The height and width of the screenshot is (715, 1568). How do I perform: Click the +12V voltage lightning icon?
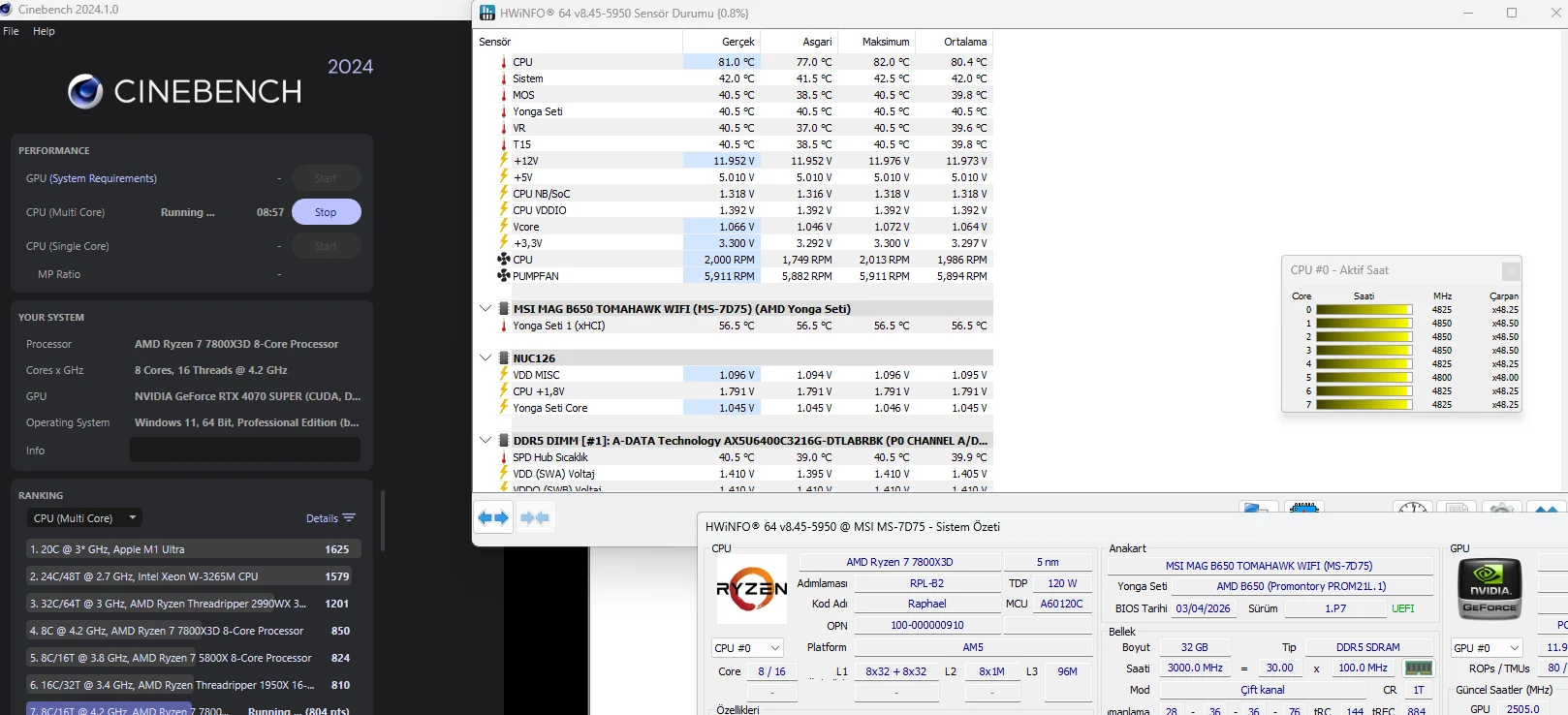tap(504, 161)
